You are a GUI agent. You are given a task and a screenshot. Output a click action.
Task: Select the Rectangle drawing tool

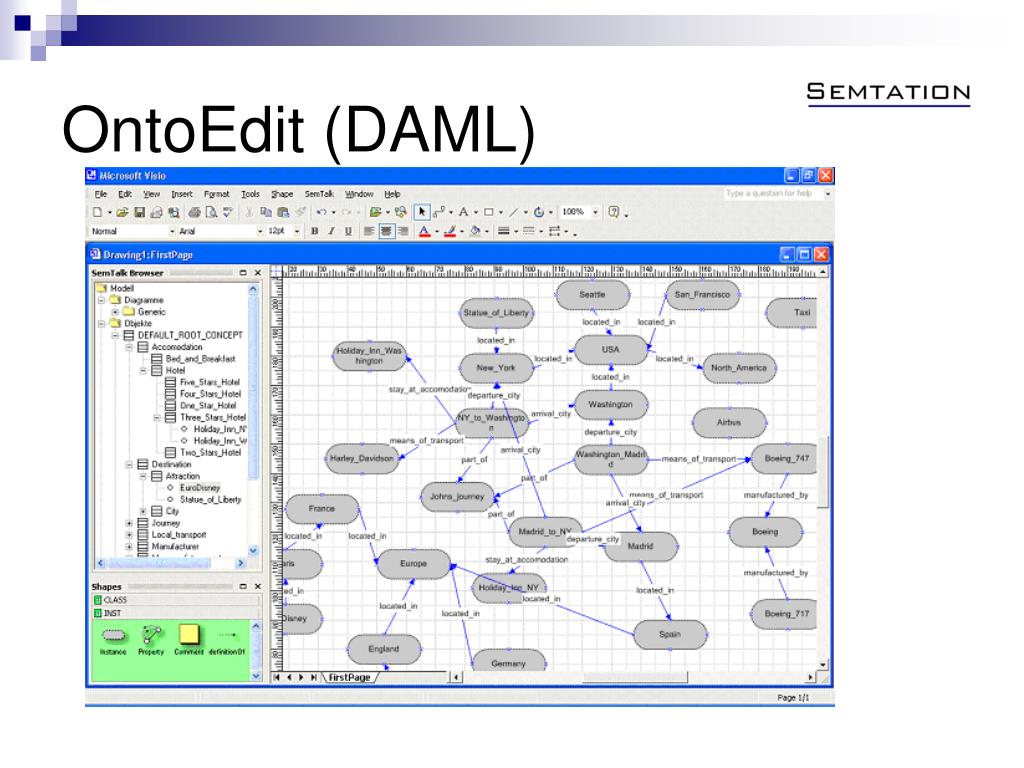(488, 212)
